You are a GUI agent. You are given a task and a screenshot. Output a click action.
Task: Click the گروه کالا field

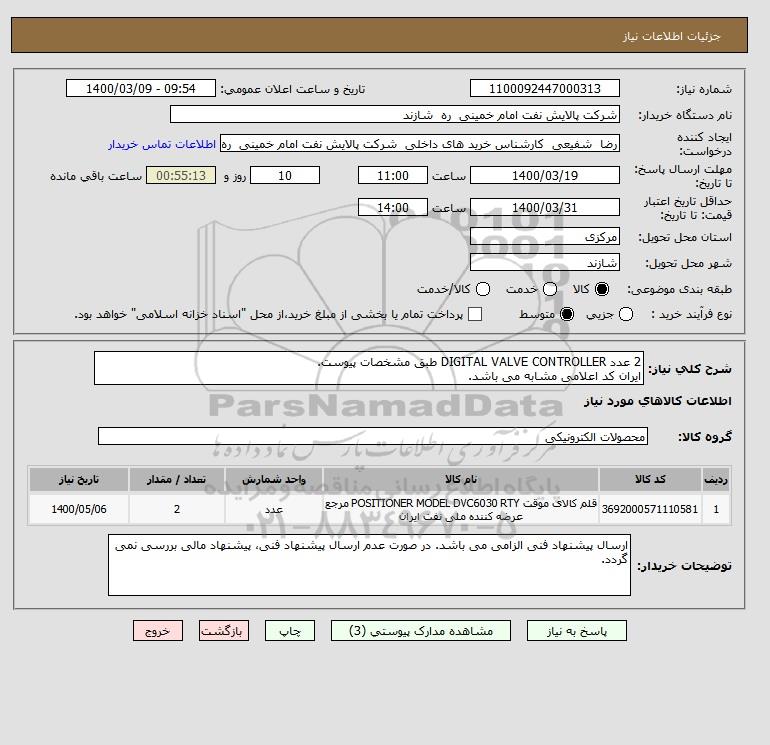click(x=373, y=436)
